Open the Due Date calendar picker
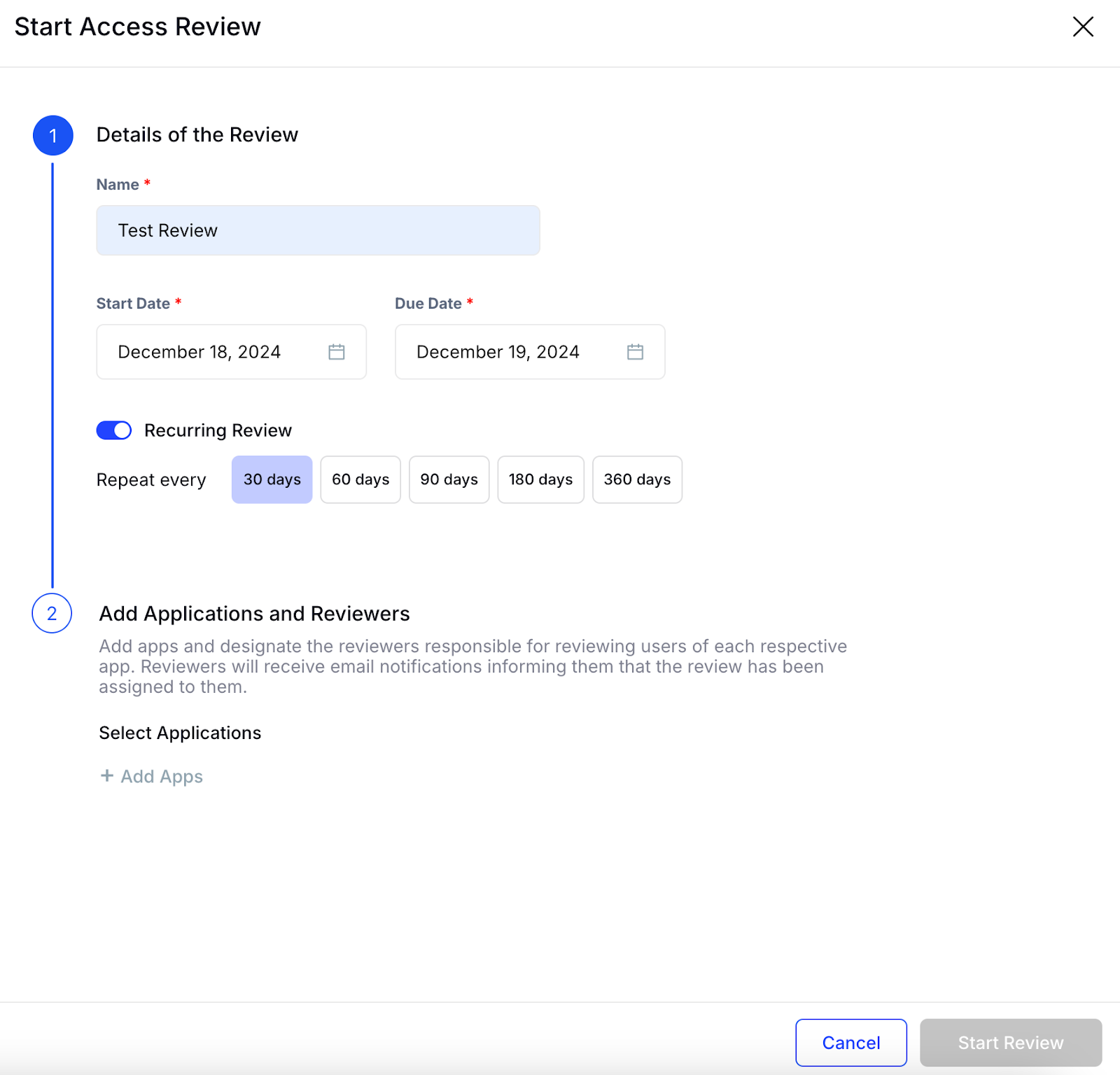Image resolution: width=1120 pixels, height=1075 pixels. tap(635, 352)
